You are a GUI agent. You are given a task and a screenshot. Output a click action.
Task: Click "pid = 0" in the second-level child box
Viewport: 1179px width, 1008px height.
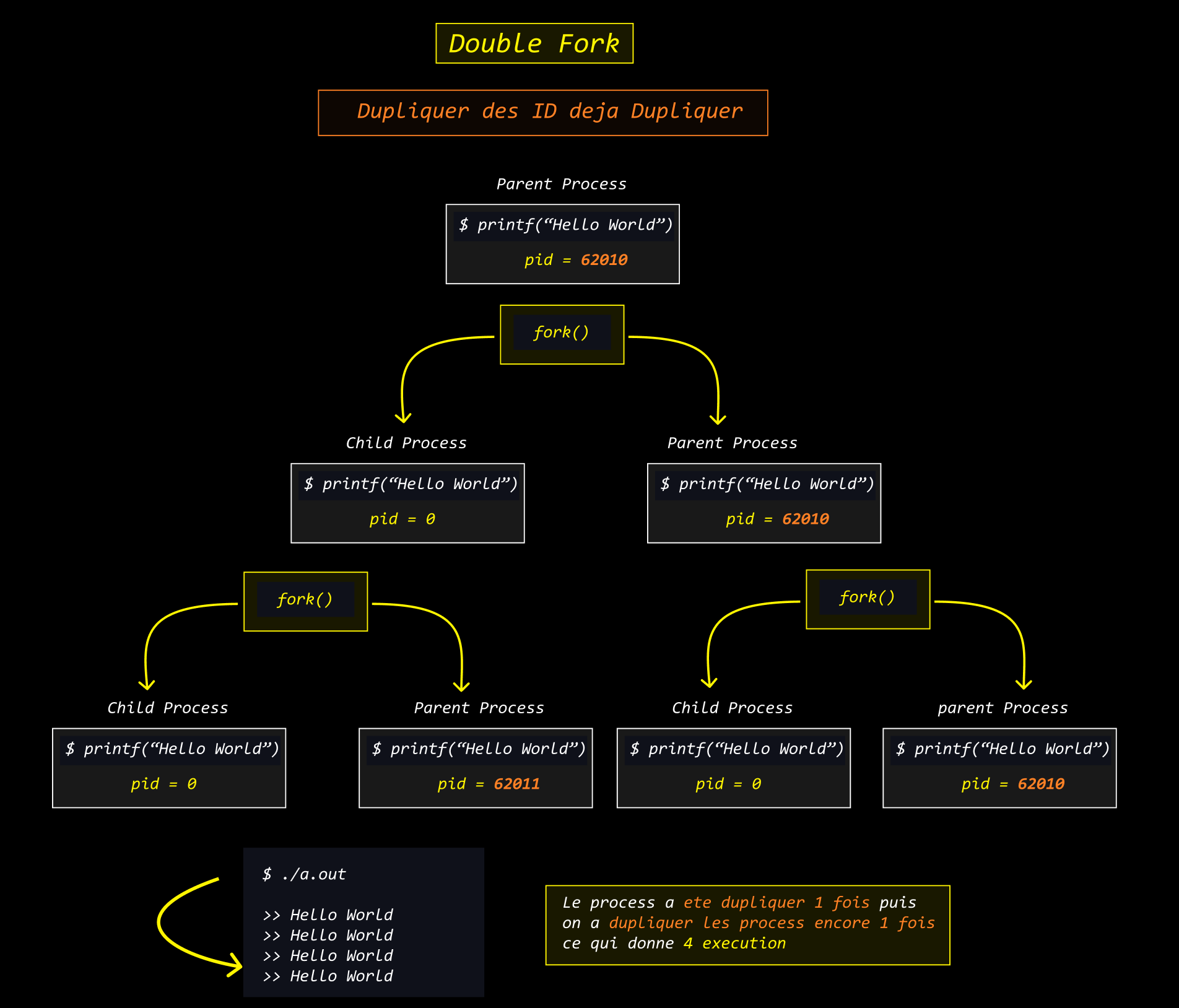pyautogui.click(x=402, y=519)
